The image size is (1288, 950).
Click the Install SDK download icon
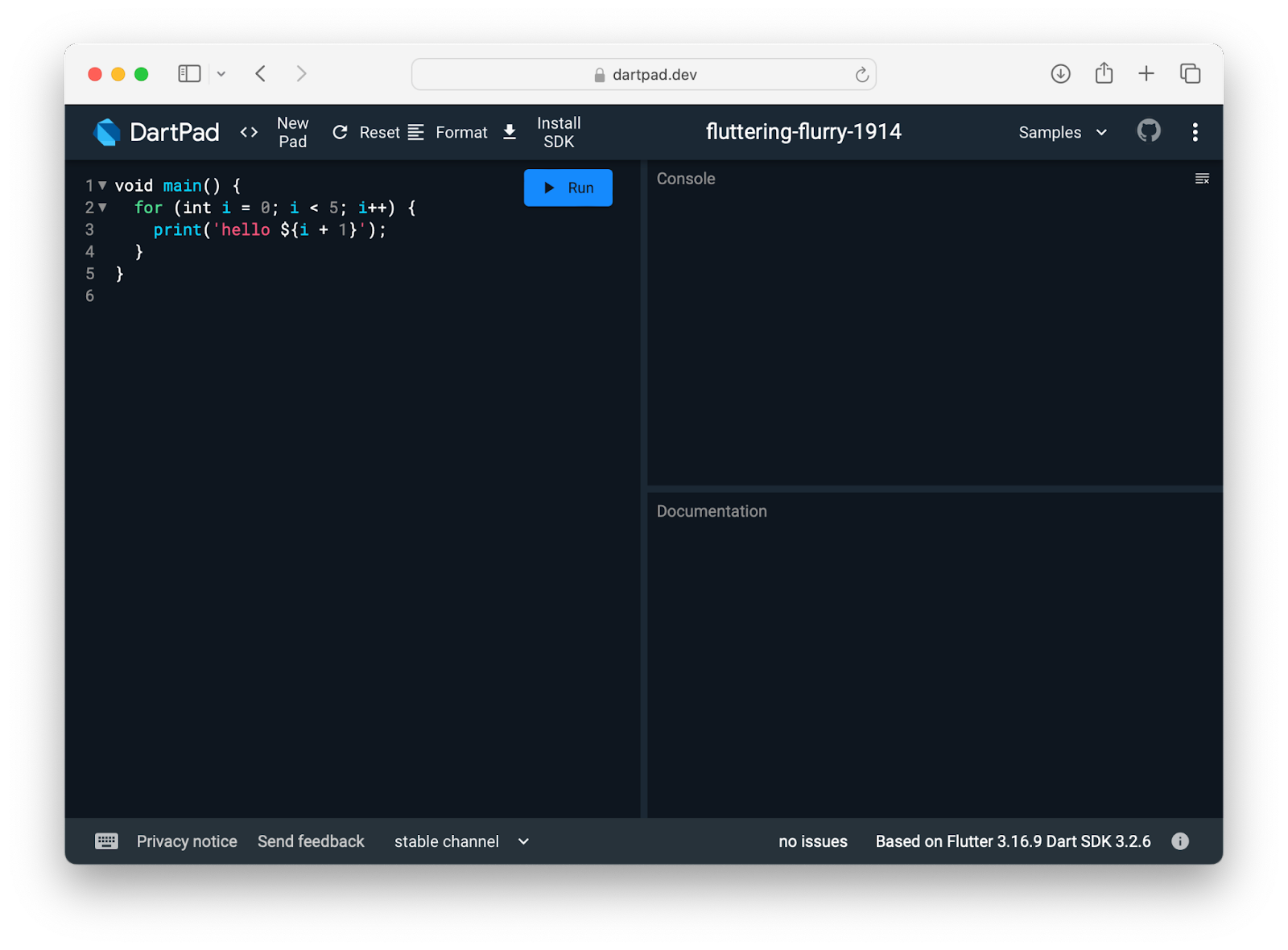(x=510, y=132)
